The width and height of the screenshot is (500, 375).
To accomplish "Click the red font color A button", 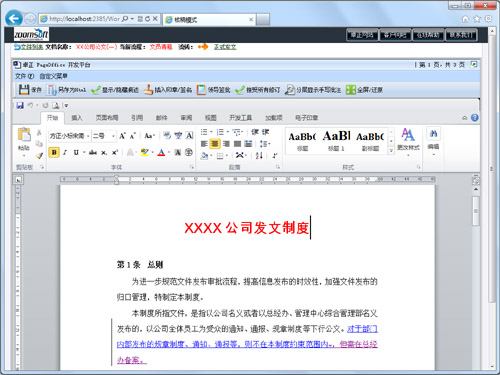I will (161, 153).
